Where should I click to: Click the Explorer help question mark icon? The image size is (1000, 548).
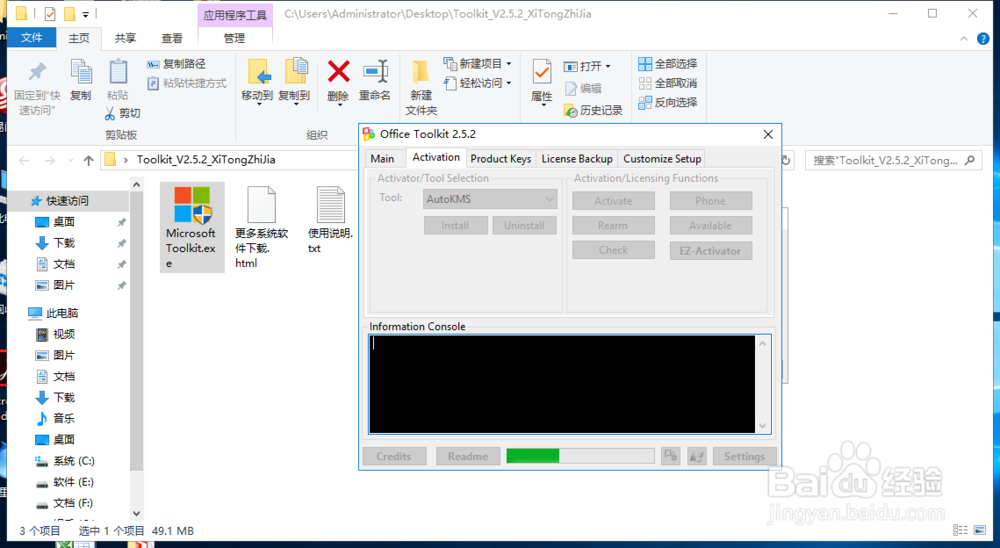click(983, 39)
